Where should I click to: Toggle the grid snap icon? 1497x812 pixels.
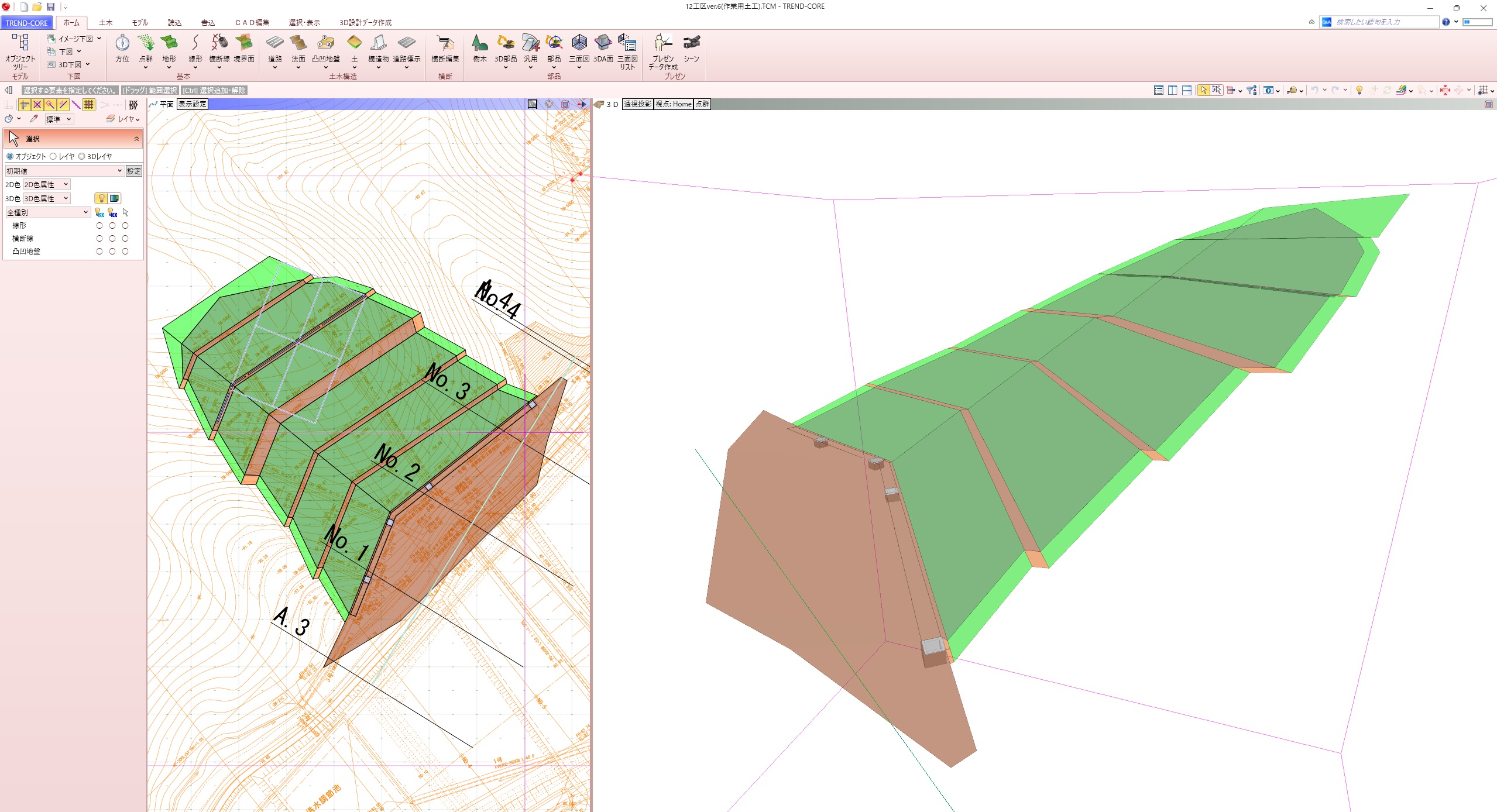coord(89,105)
